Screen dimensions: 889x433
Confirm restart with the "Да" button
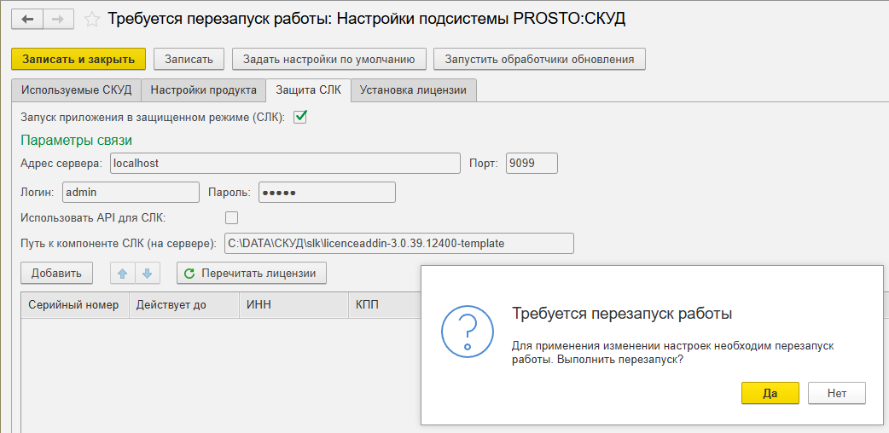[x=769, y=393]
